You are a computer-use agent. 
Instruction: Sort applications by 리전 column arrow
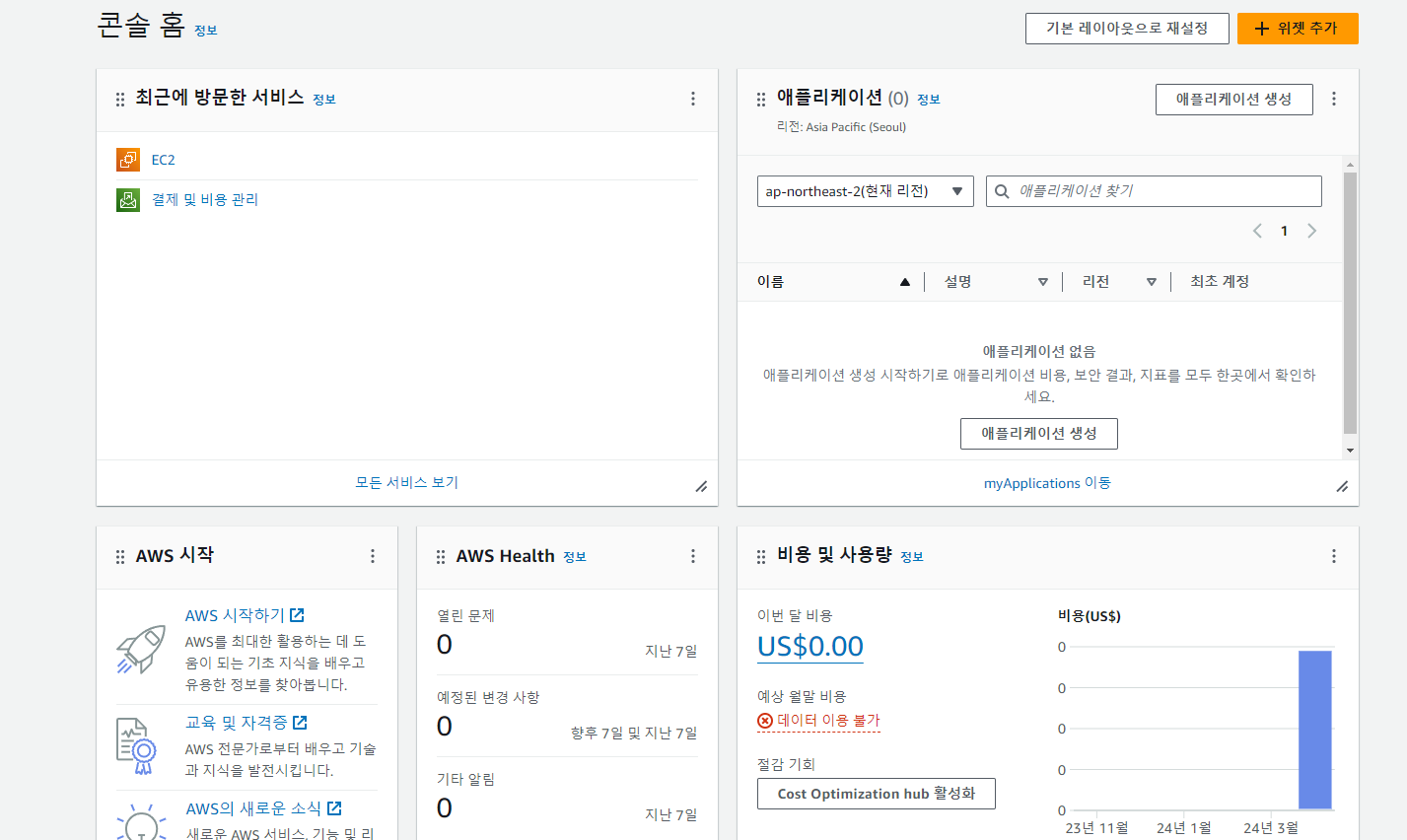coord(1151,282)
